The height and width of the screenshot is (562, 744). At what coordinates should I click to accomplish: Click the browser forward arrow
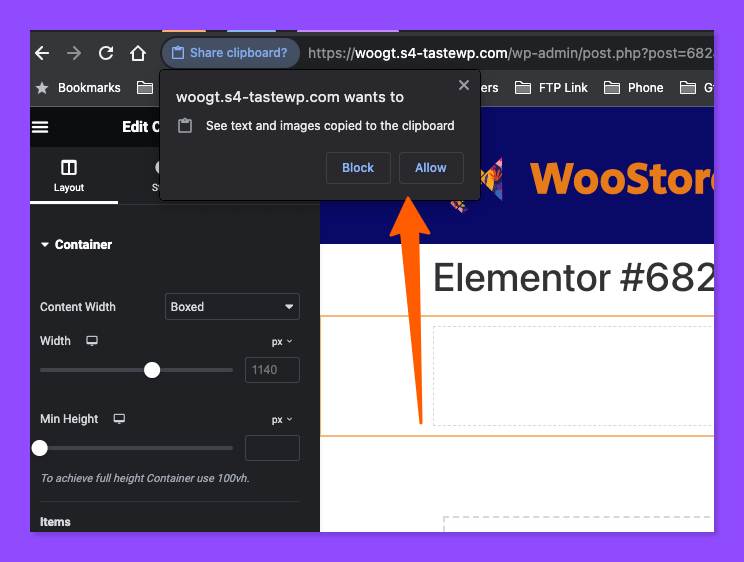[74, 53]
